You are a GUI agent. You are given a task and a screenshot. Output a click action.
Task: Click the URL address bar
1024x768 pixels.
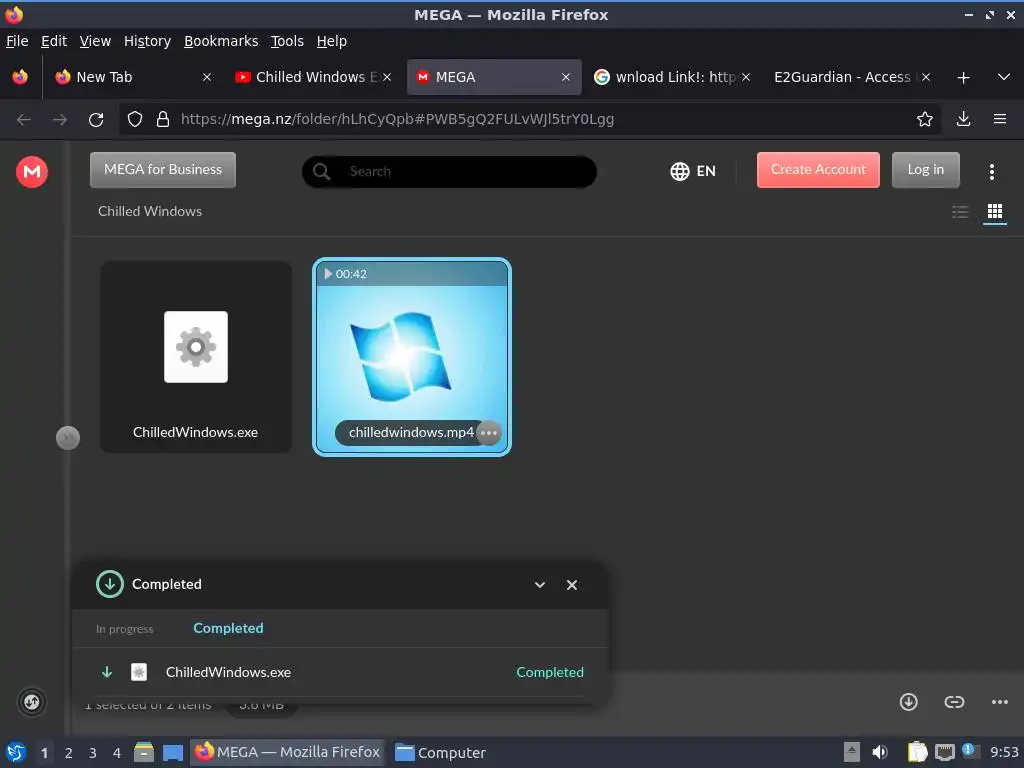(529, 120)
